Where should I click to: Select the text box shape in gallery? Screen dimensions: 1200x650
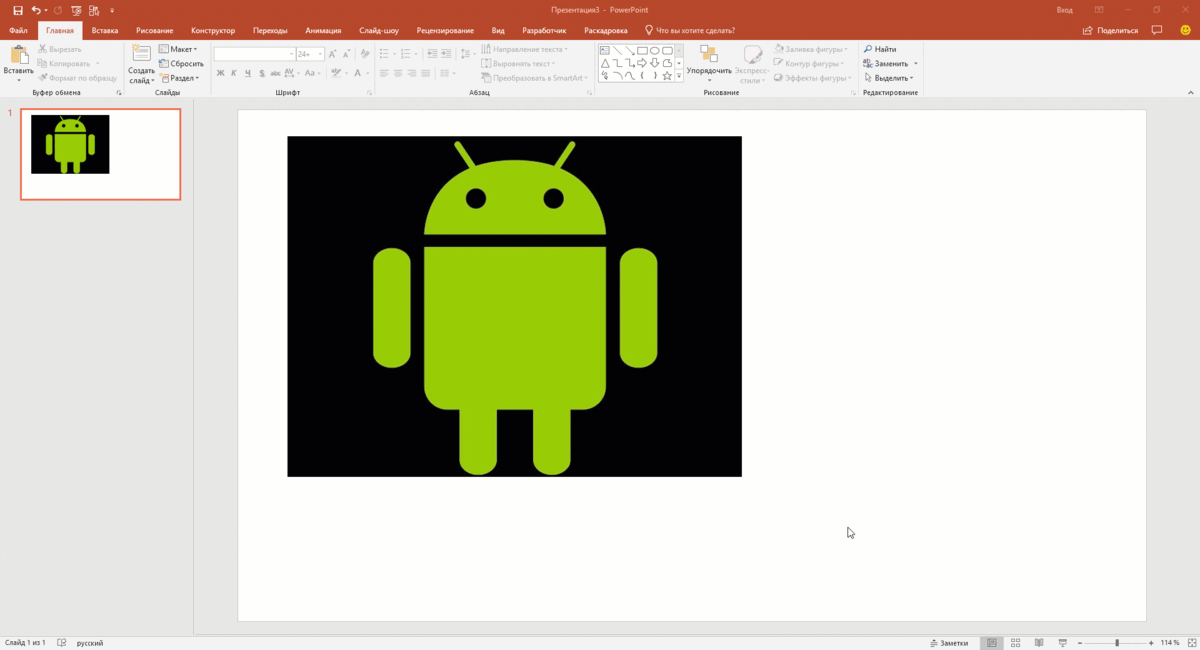point(605,50)
